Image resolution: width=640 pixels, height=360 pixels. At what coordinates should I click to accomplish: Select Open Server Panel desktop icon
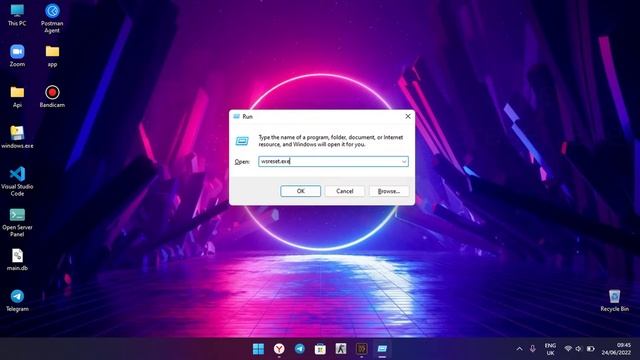click(x=17, y=222)
